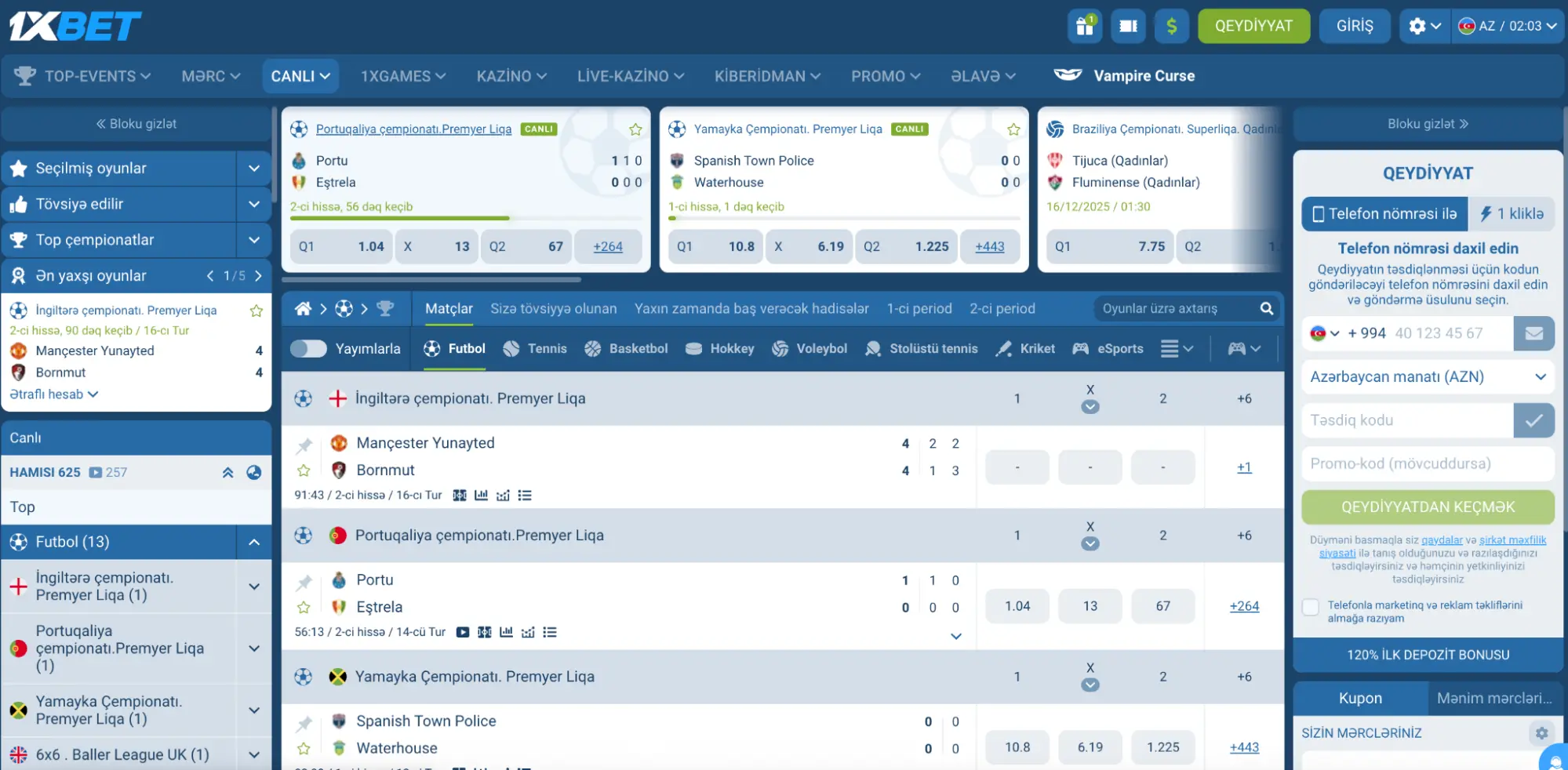Go to the home icon in breadcrumb
Screen dimensions: 1568x770
(303, 309)
